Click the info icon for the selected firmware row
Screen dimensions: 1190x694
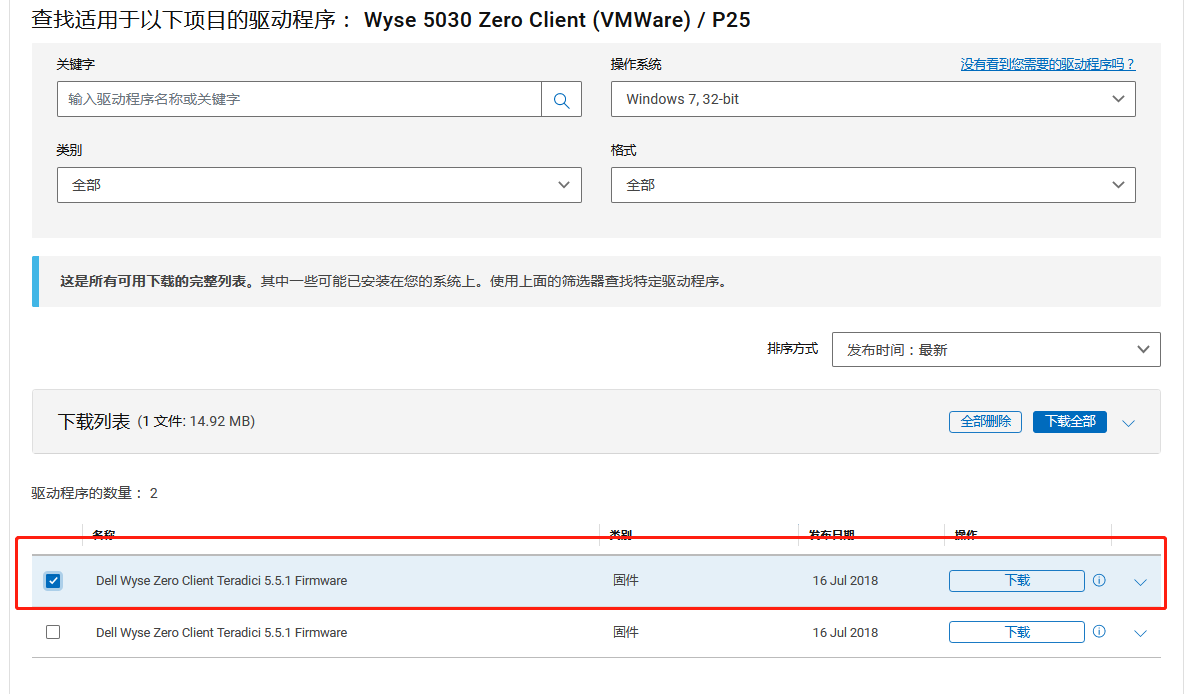tap(1099, 580)
